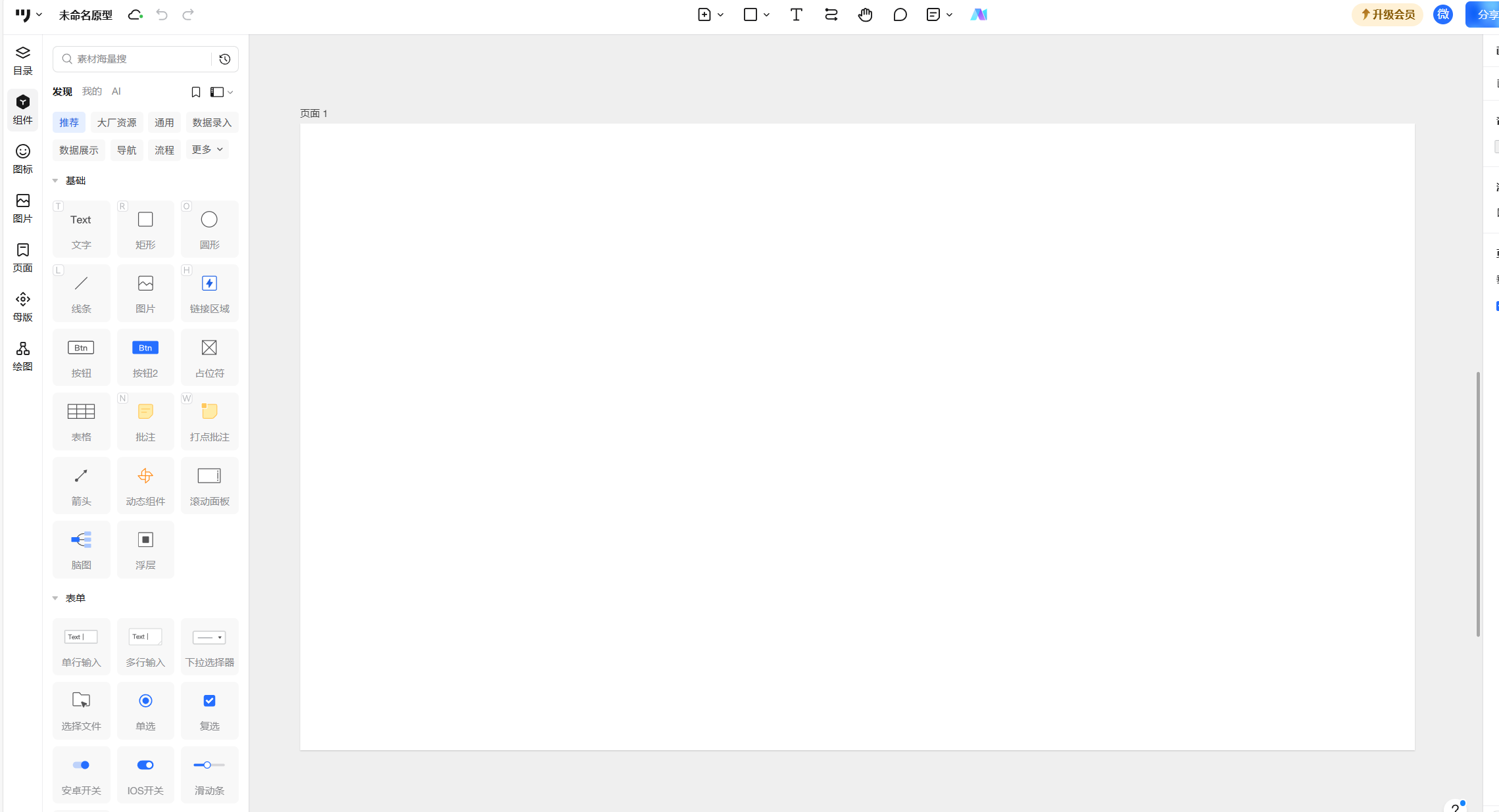Select the hand pan tool
The width and height of the screenshot is (1499, 812).
[865, 14]
